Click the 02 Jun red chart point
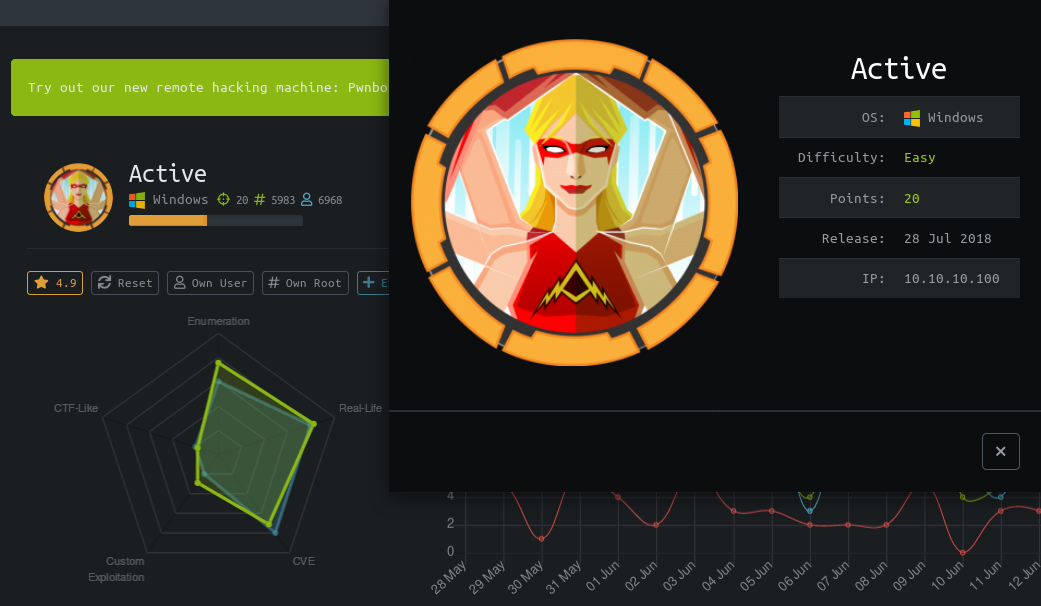Image resolution: width=1041 pixels, height=606 pixels. coord(656,525)
